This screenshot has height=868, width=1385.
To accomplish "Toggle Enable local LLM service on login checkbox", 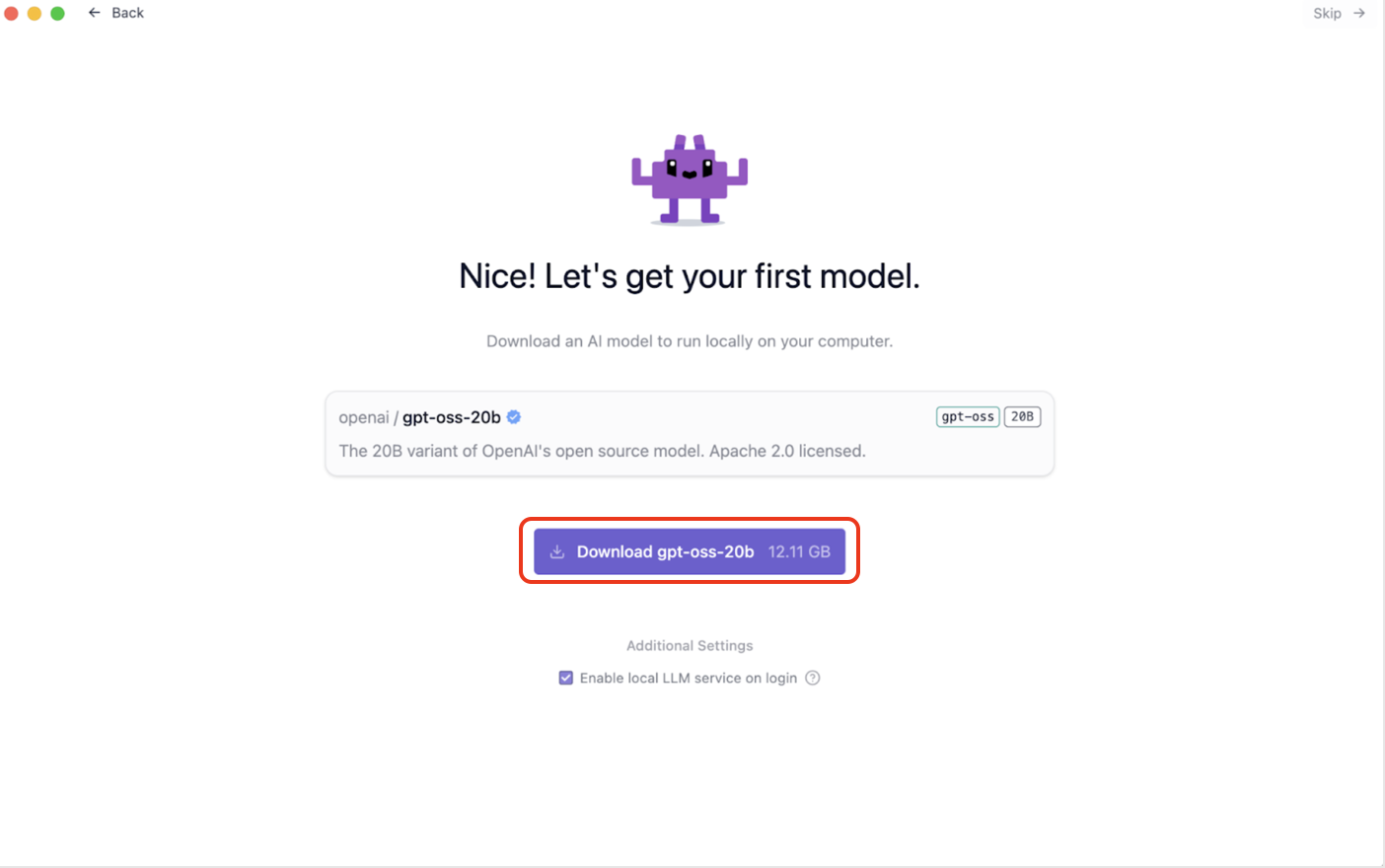I will coord(566,678).
